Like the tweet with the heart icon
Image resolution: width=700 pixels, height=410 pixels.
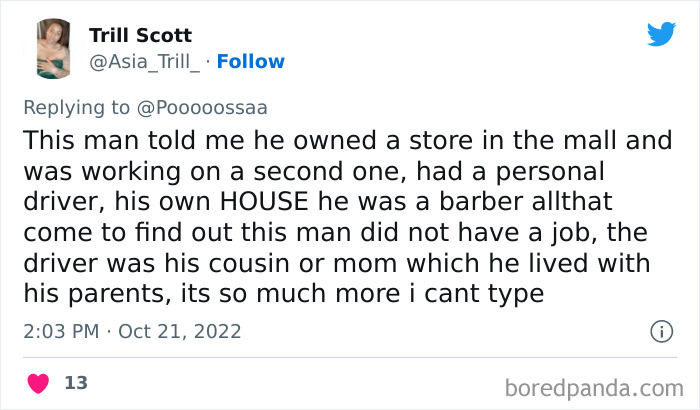(x=39, y=383)
